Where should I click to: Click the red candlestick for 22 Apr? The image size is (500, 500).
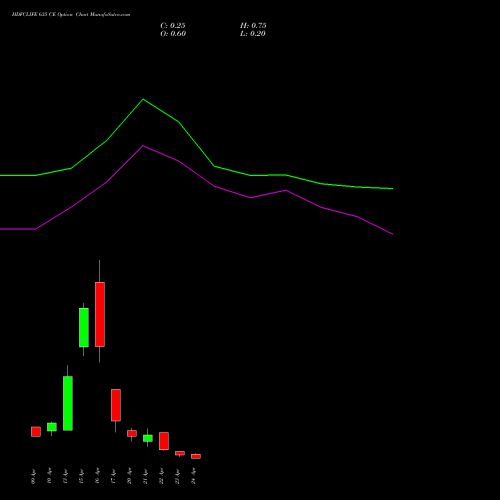point(164,441)
